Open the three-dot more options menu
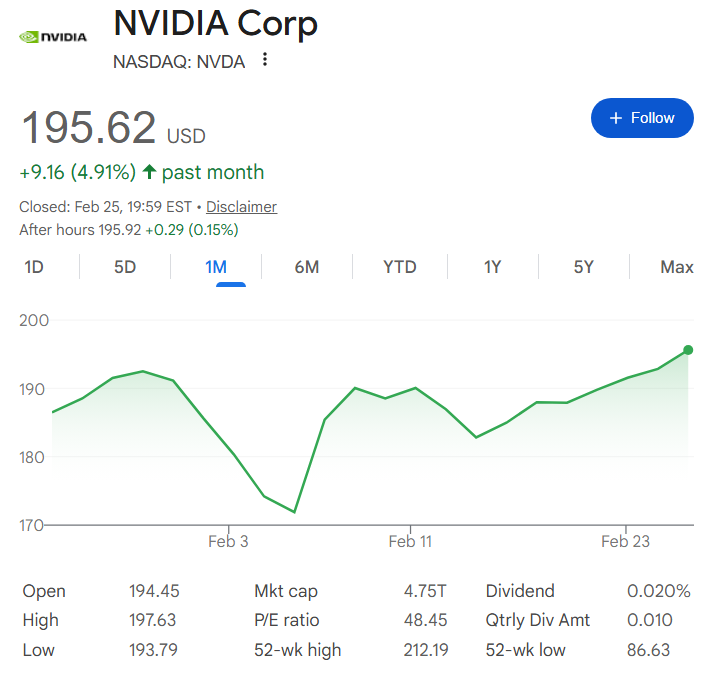The height and width of the screenshot is (679, 713). coord(265,60)
